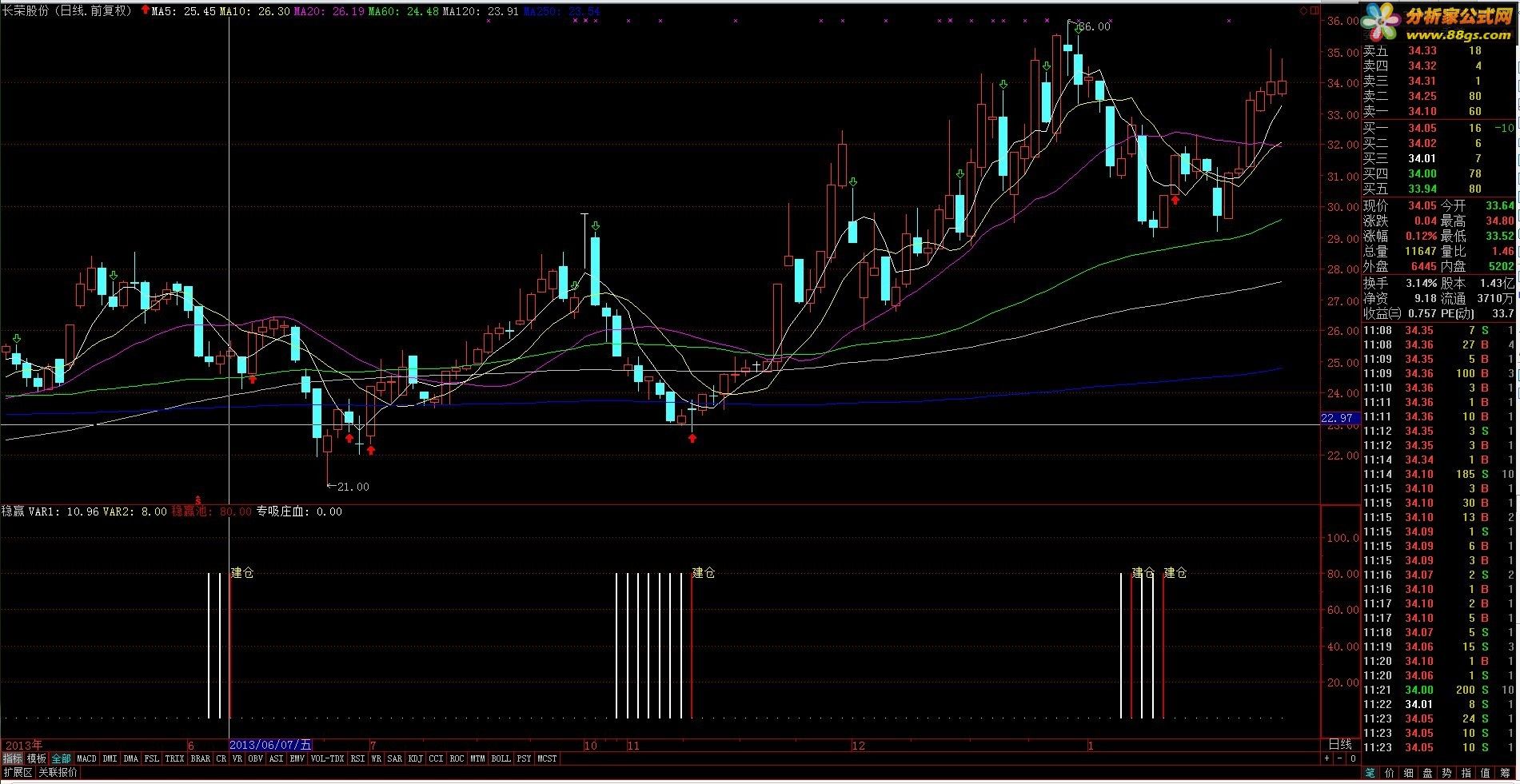Screen dimensions: 1520x784
Task: Select the CCI indicator tab
Action: 437,758
